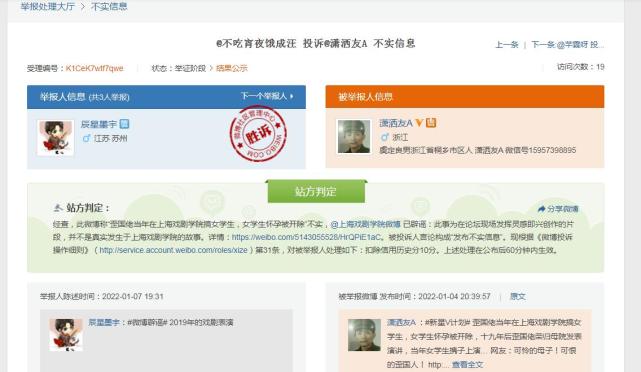Click orange V verified icon
The width and height of the screenshot is (641, 372).
[x=419, y=123]
